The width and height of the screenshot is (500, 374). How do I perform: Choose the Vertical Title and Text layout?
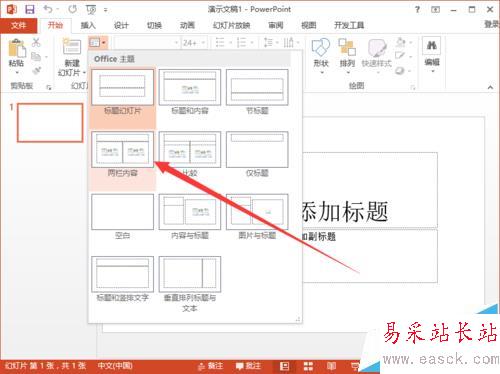pyautogui.click(x=190, y=285)
